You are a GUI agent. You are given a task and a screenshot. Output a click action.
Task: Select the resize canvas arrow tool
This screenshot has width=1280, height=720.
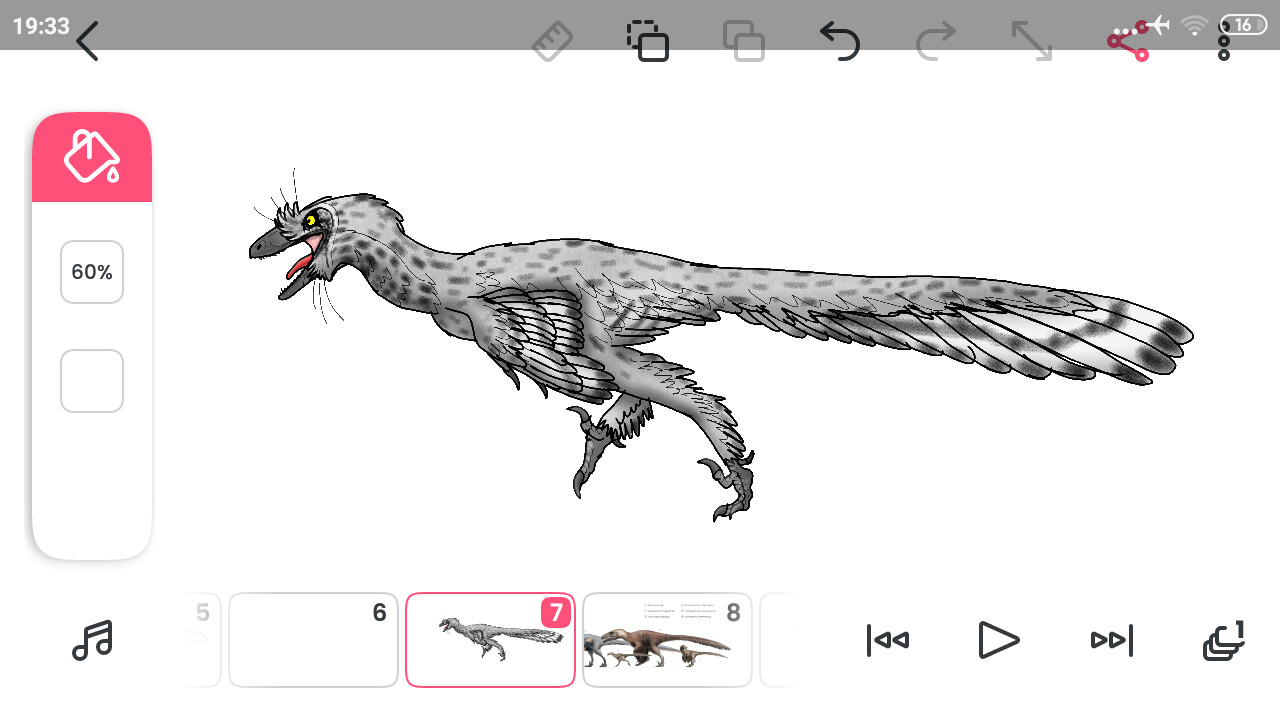pos(1031,41)
